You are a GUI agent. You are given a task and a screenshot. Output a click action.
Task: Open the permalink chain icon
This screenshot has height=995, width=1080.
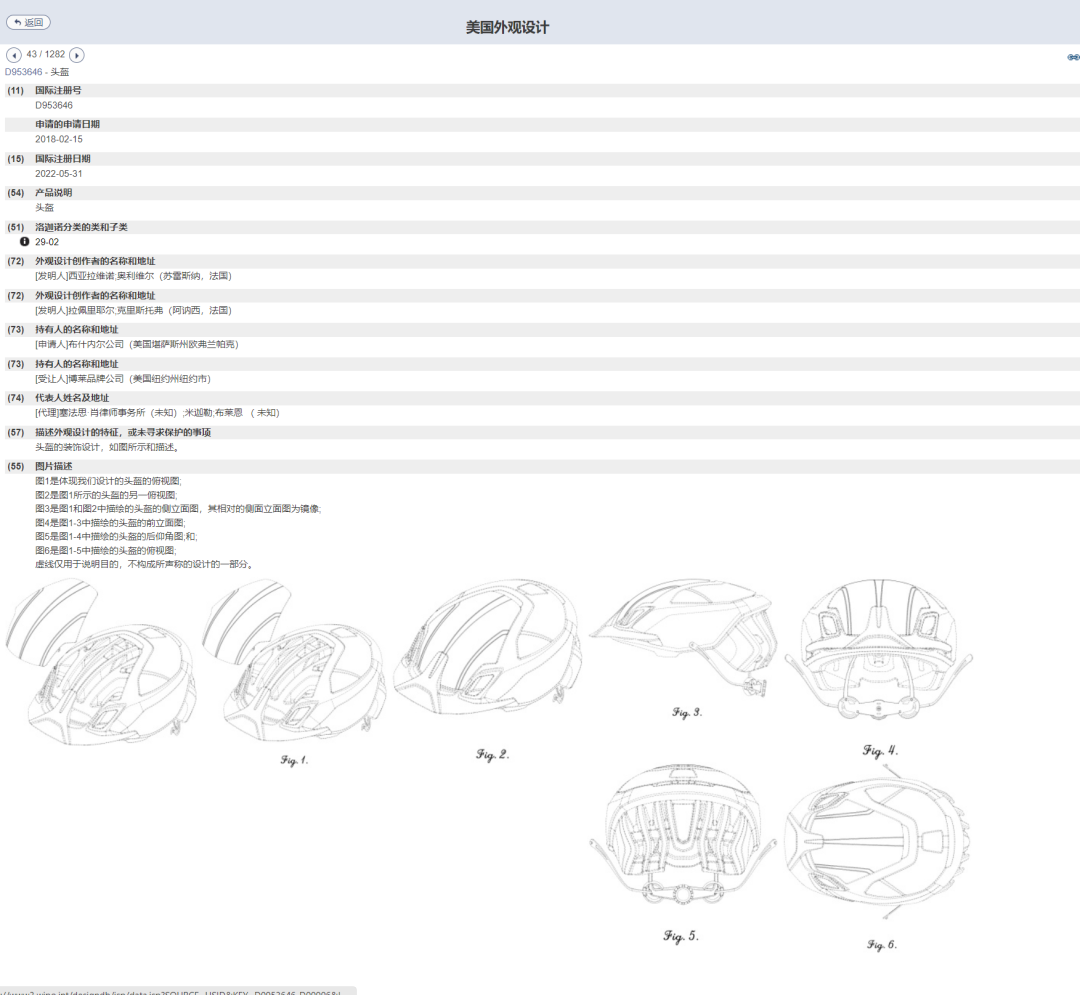1073,57
